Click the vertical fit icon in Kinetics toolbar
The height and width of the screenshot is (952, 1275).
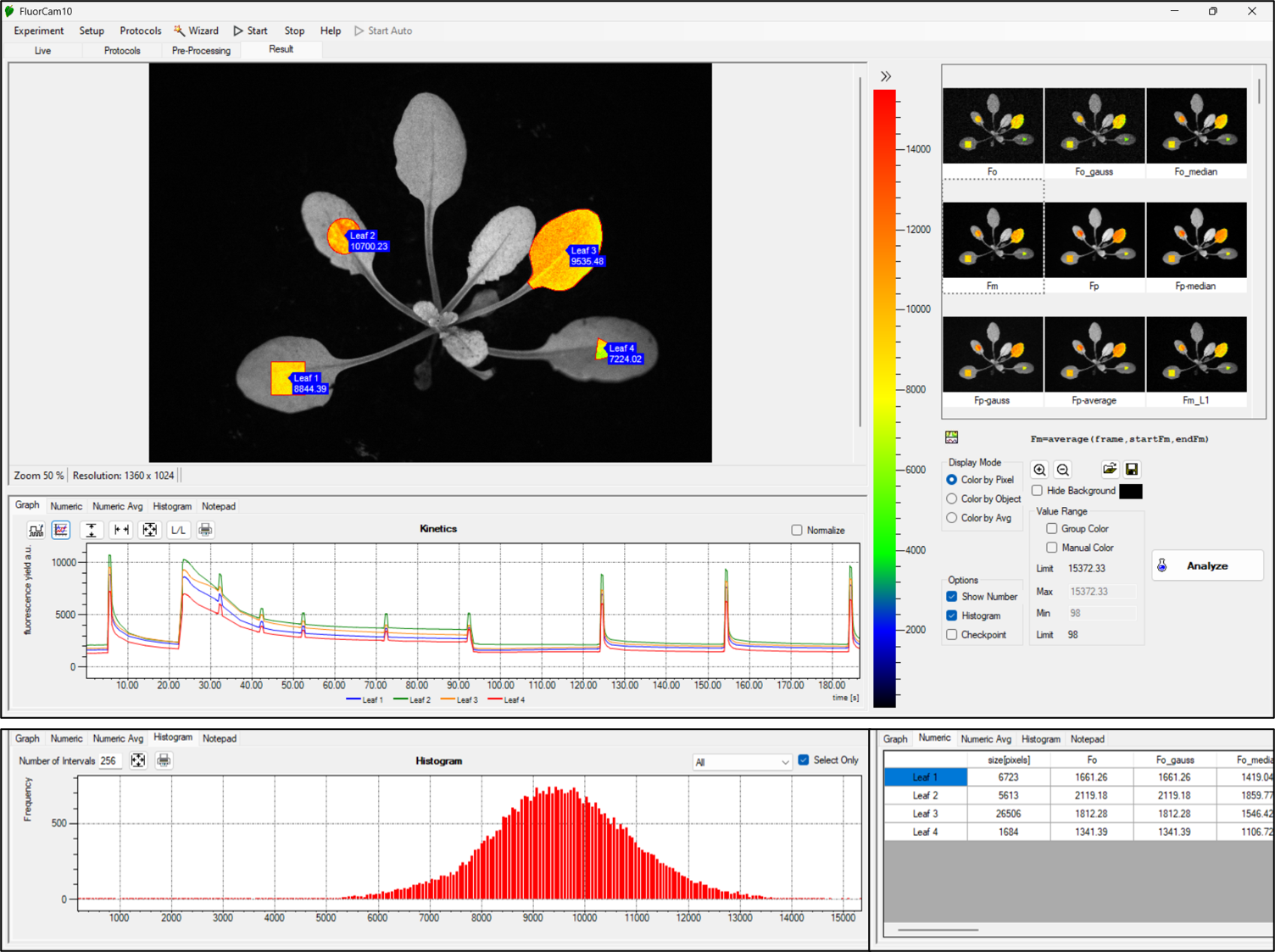click(92, 530)
